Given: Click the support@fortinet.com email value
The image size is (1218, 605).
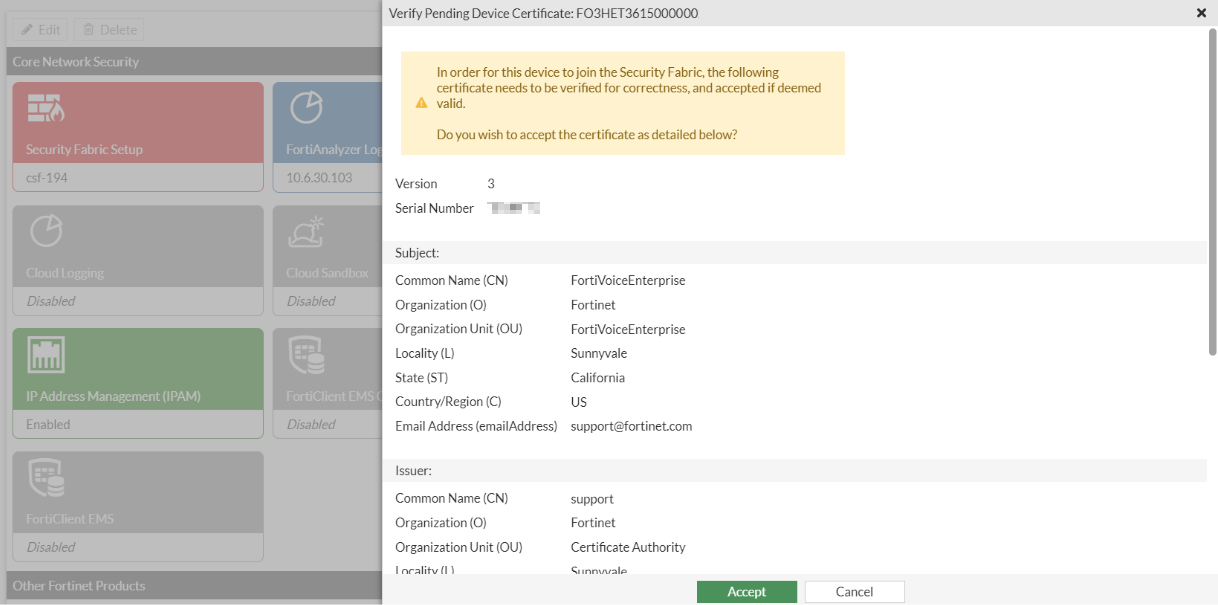Looking at the screenshot, I should point(631,426).
